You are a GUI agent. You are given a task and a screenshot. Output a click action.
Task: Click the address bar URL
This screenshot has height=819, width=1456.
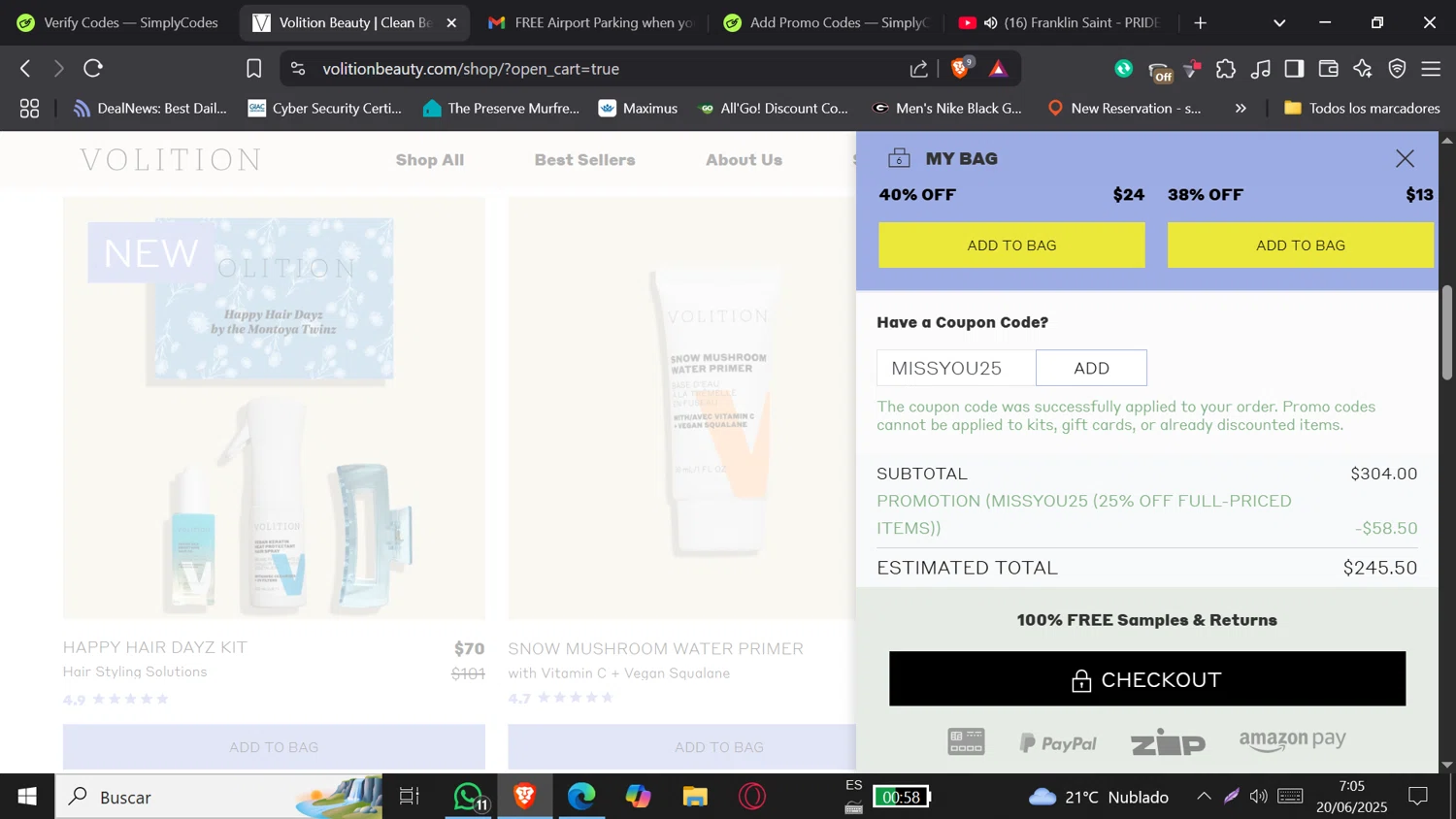click(x=471, y=69)
